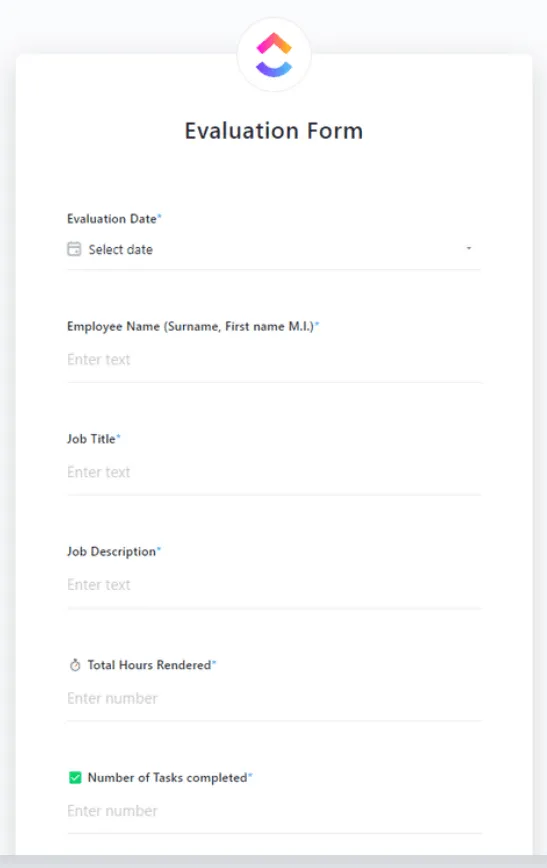Click the Job Description label
The image size is (547, 868).
tap(111, 552)
